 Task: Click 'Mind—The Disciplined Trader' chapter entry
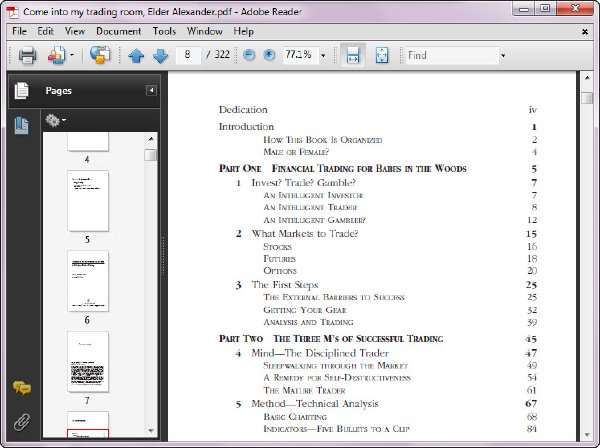click(320, 353)
